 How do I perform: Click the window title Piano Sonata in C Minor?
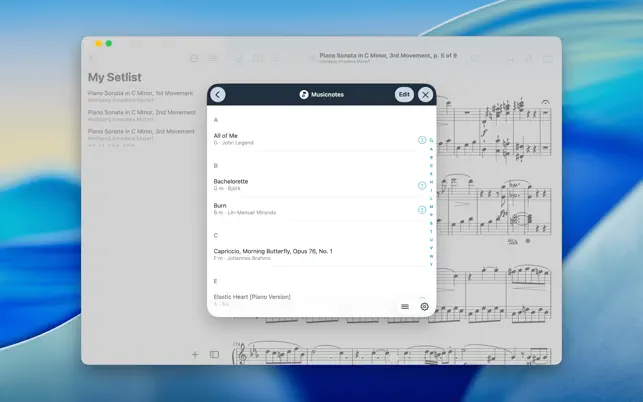click(388, 55)
